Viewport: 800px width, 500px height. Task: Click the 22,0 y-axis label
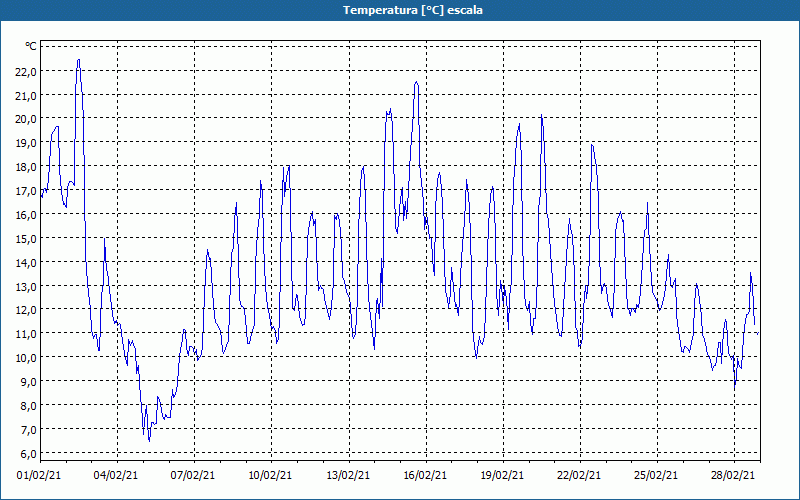click(x=26, y=71)
